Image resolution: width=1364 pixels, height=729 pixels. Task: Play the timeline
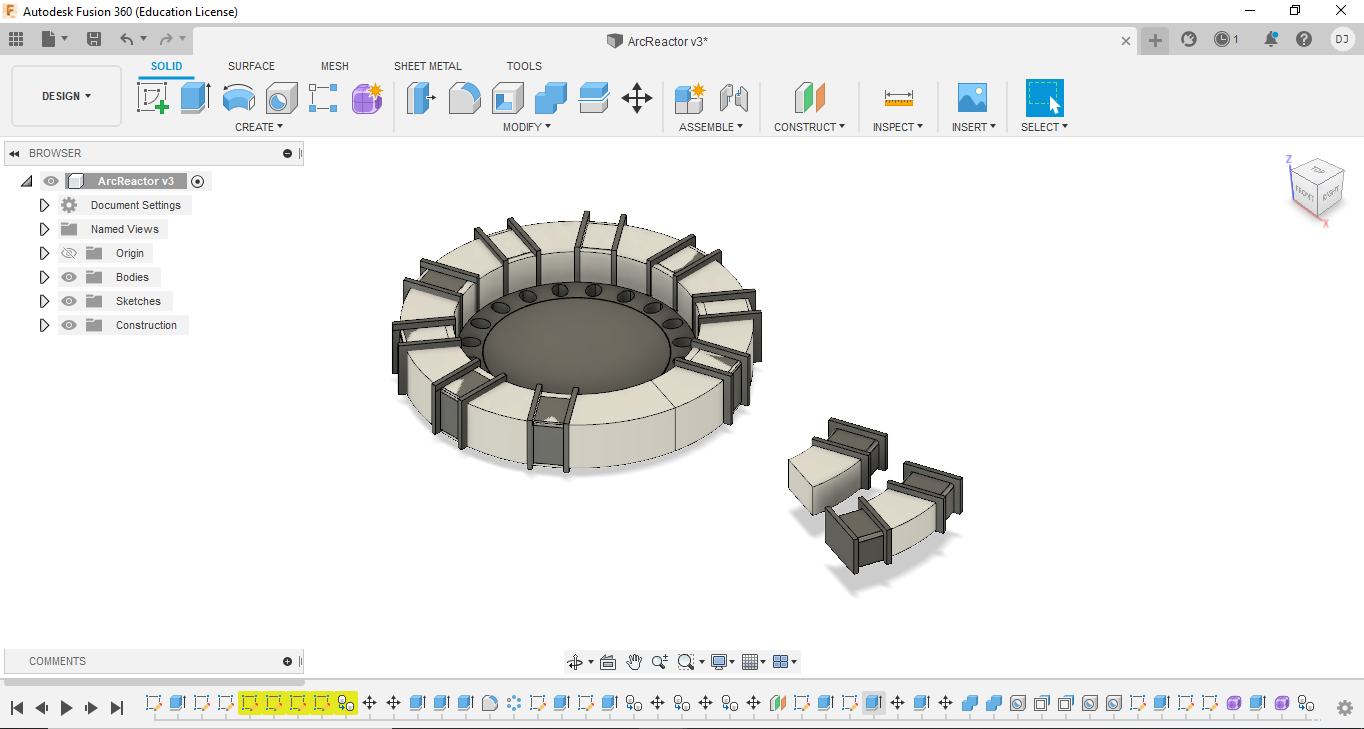(67, 707)
